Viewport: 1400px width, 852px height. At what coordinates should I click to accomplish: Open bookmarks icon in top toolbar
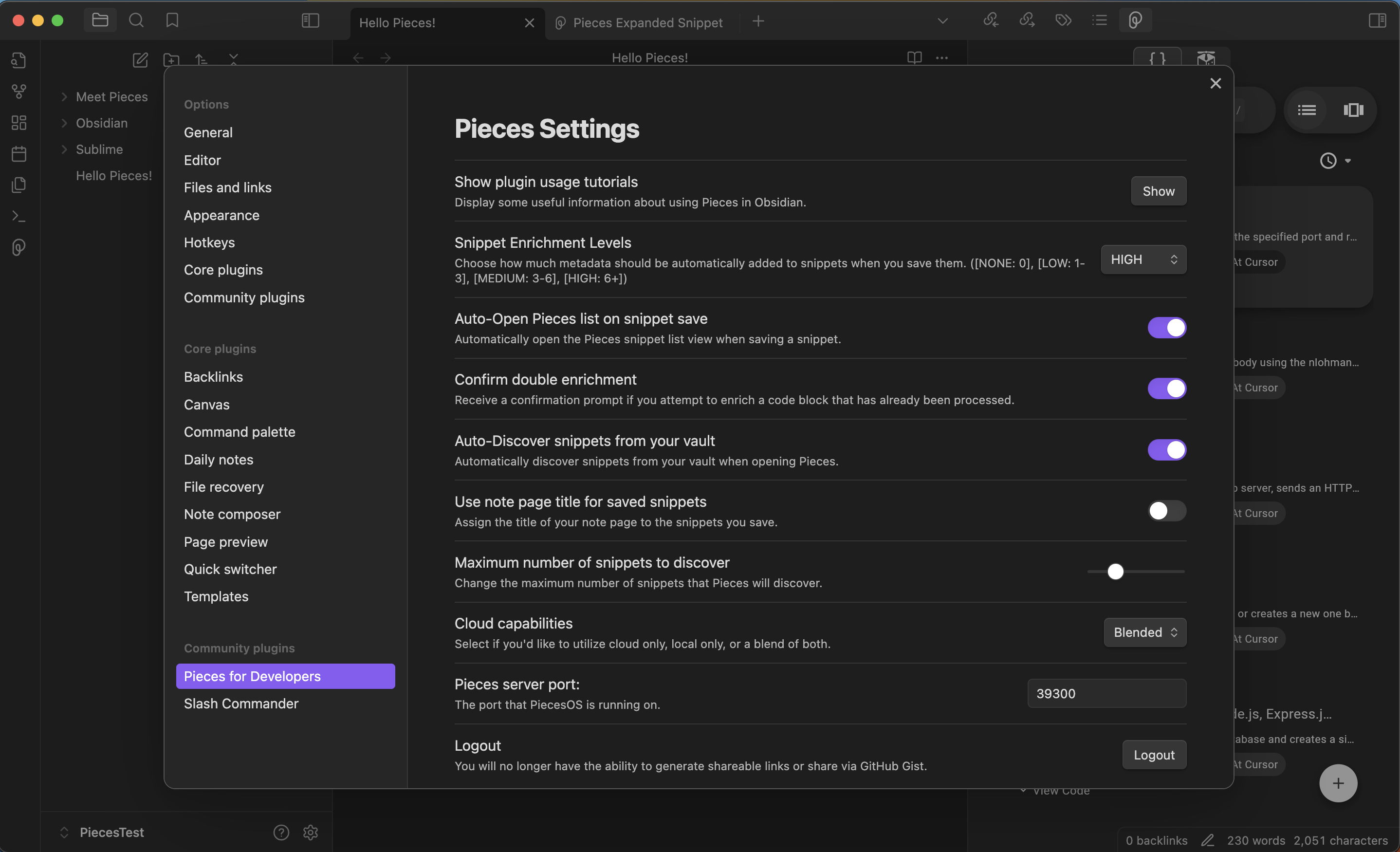tap(172, 20)
